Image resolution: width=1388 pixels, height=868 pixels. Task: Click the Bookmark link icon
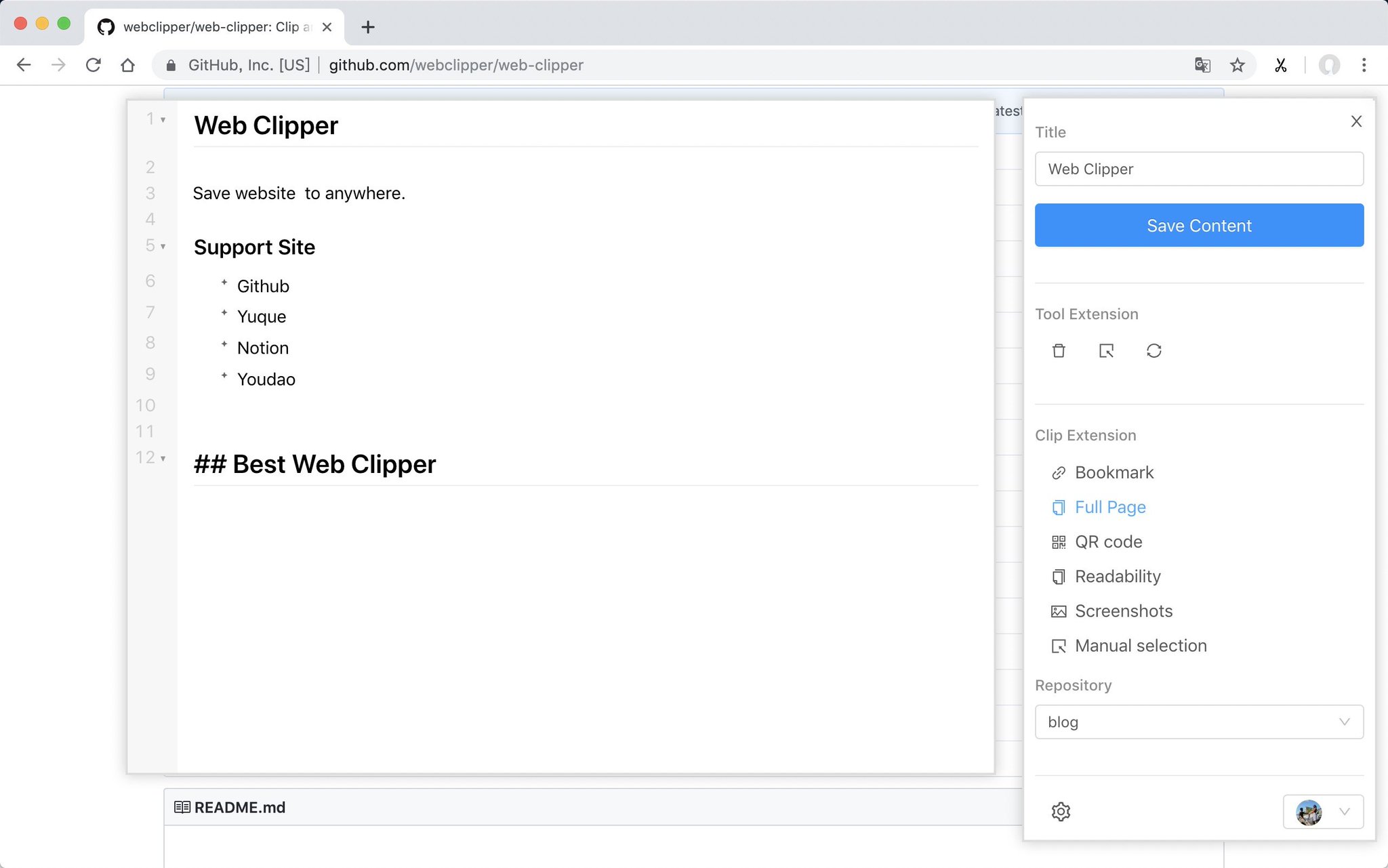pyautogui.click(x=1059, y=472)
